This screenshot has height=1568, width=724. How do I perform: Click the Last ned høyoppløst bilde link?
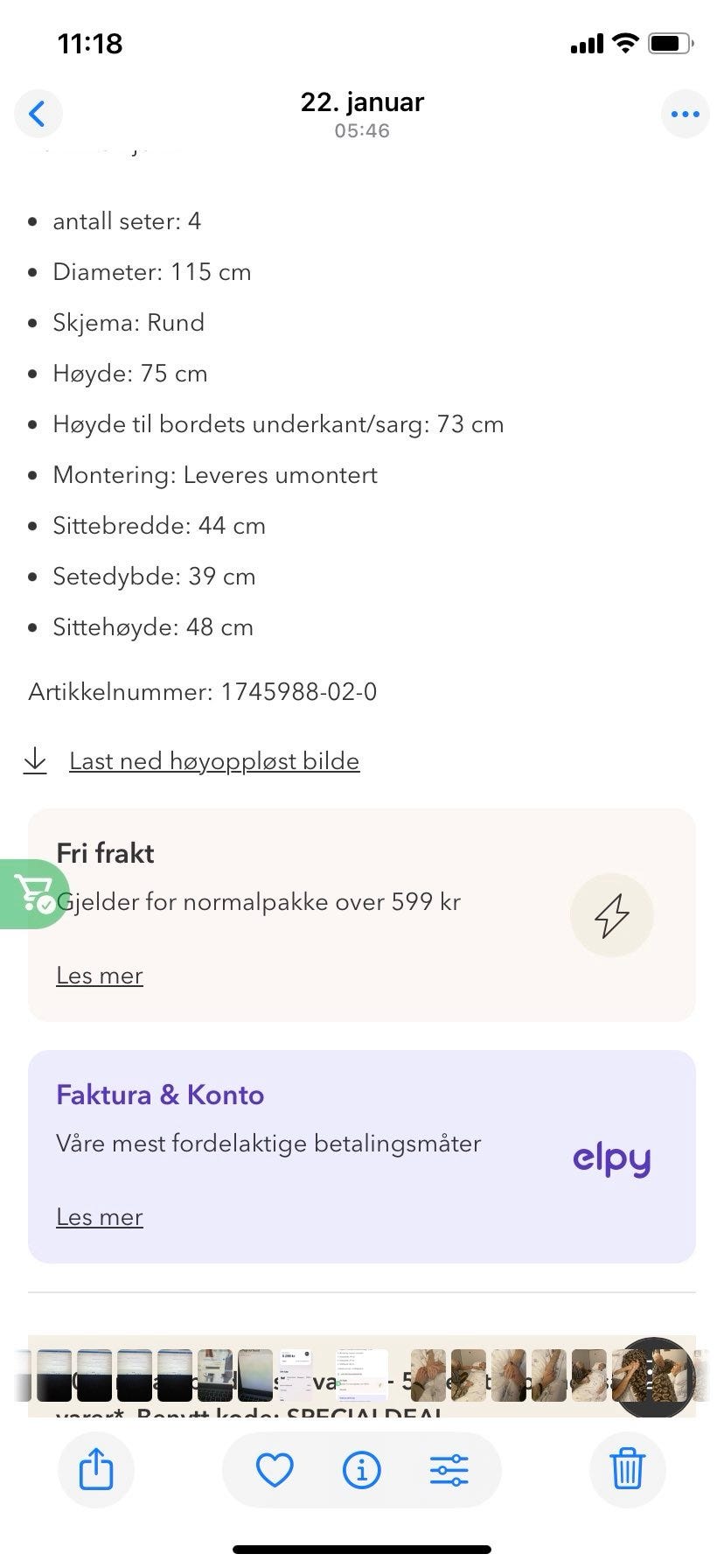click(x=214, y=761)
